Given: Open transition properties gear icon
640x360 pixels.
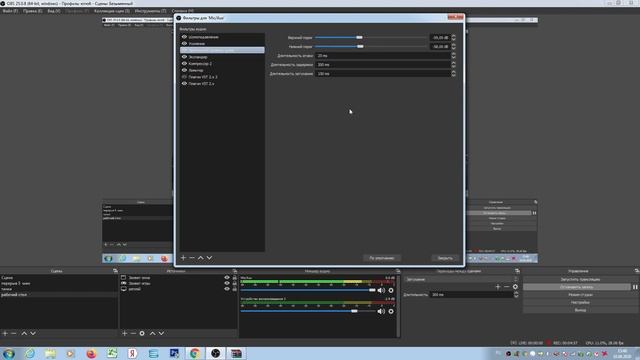Looking at the screenshot, I should click(515, 287).
